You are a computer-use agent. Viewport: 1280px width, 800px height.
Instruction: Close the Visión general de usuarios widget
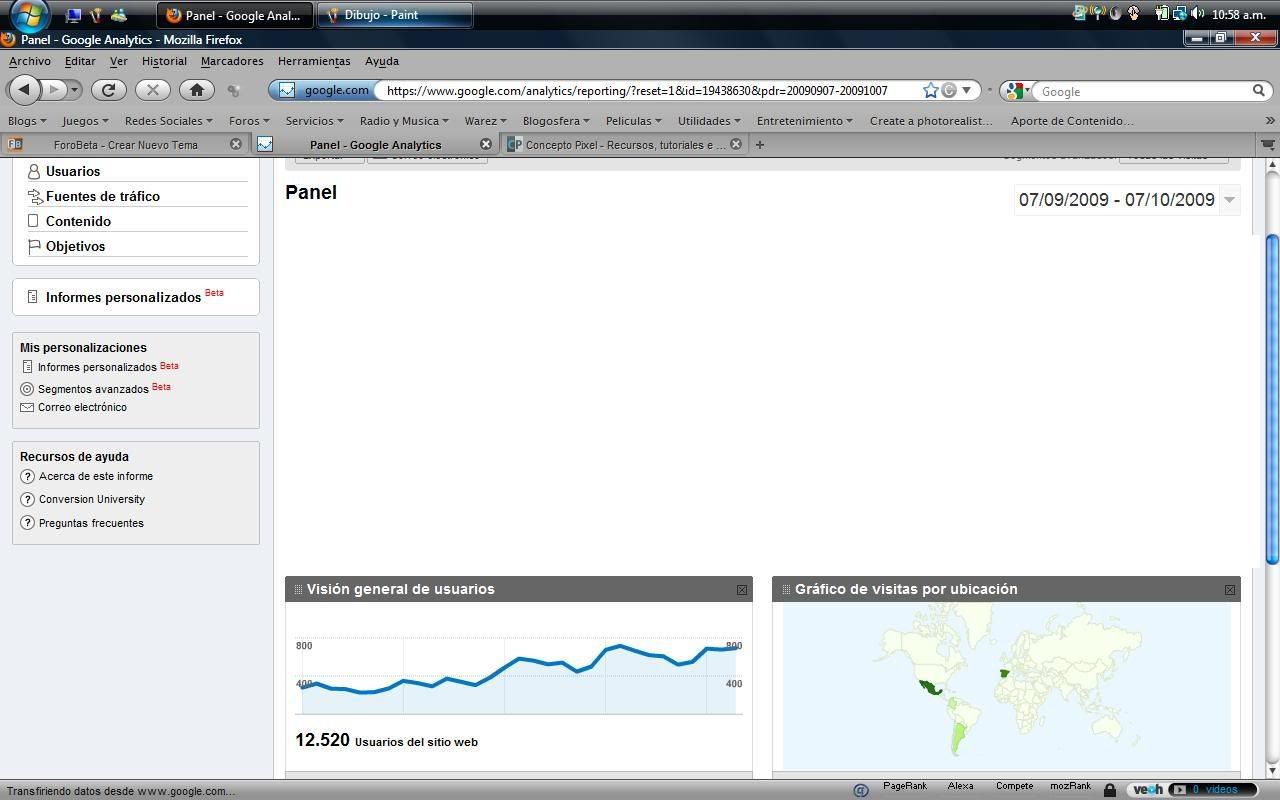tap(742, 590)
